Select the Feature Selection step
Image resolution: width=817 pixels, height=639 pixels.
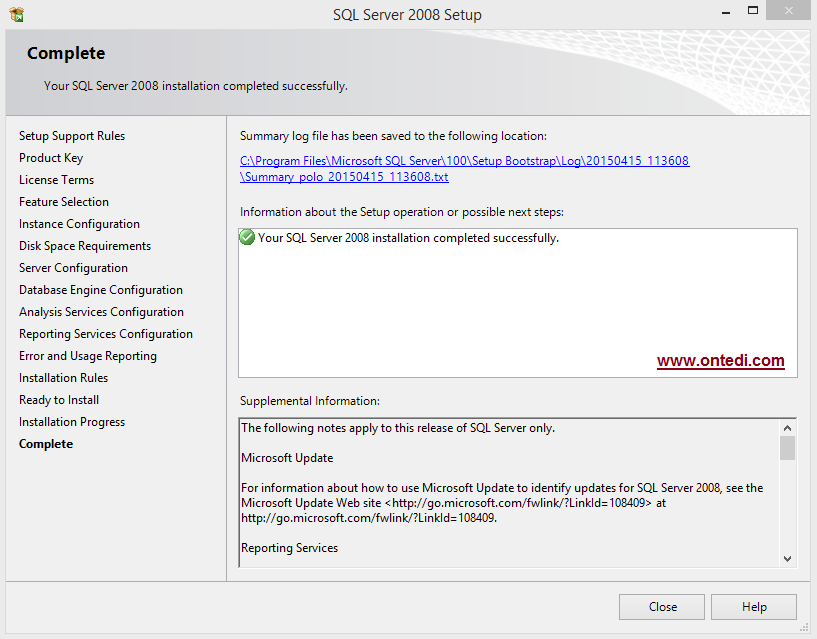[64, 202]
